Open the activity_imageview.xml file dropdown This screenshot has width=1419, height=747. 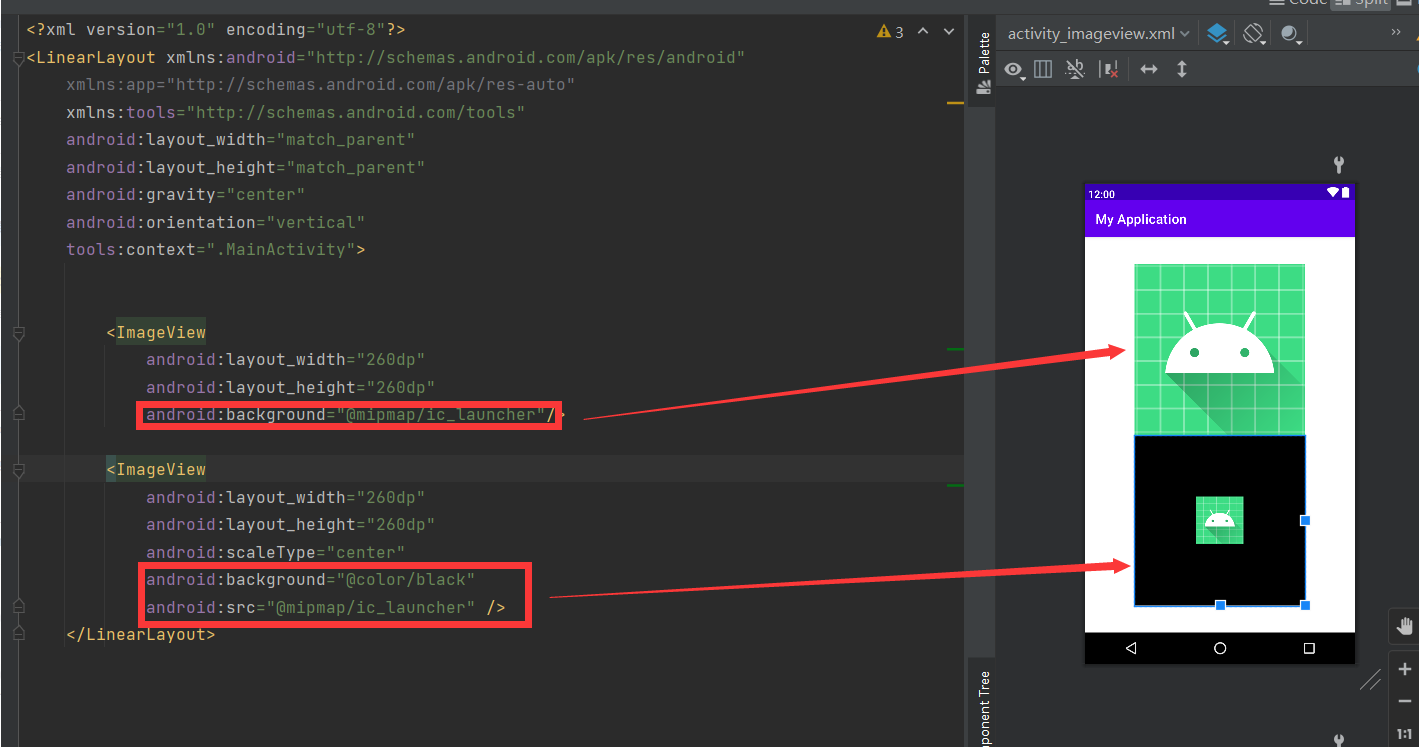tap(1099, 33)
